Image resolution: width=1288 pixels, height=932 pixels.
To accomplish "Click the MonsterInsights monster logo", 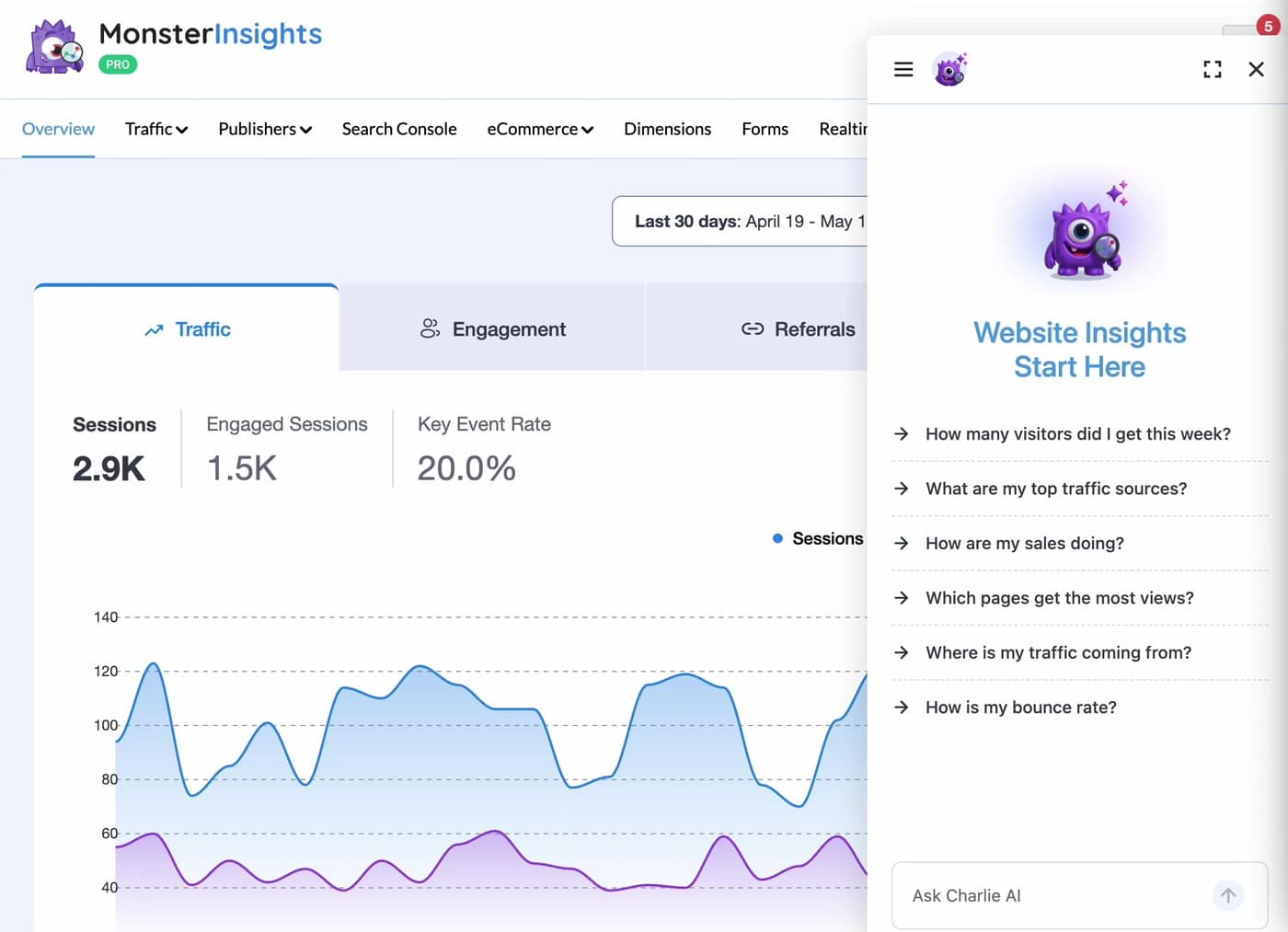I will [x=54, y=46].
